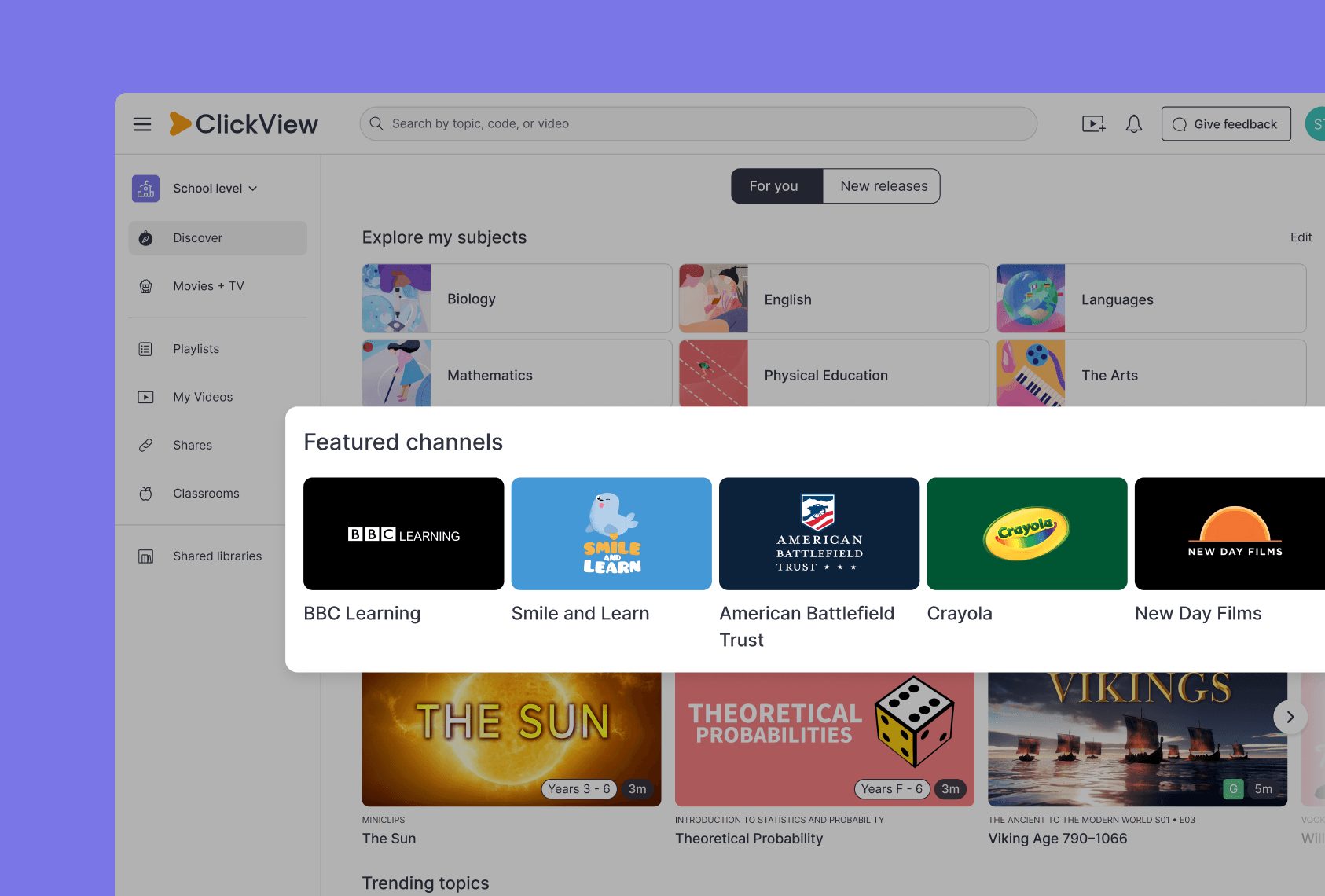Screen dimensions: 1325x896
Task: Open the English subject card
Action: pos(834,299)
